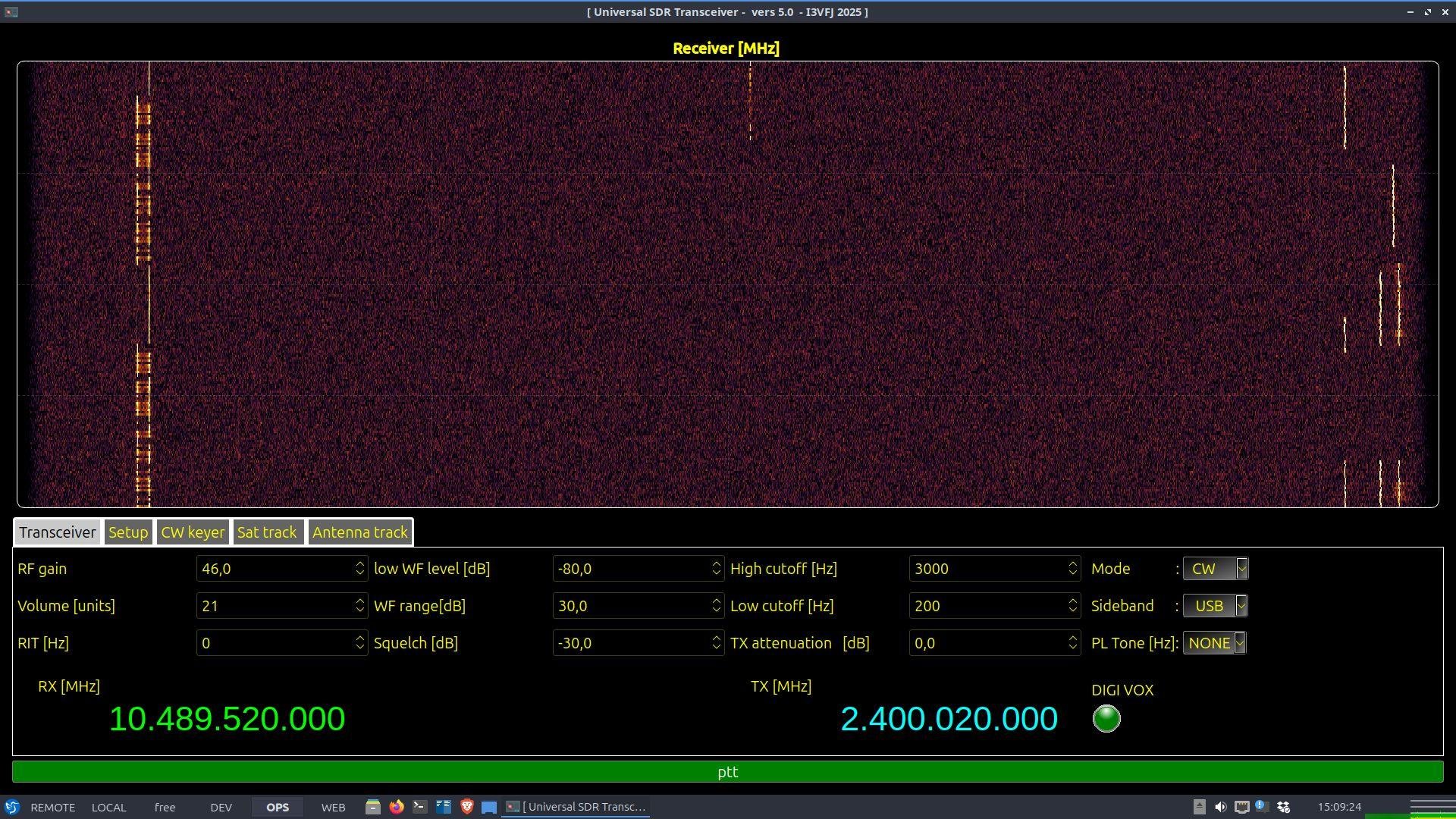1456x819 pixels.
Task: Open the file manager taskbar icon
Action: pyautogui.click(x=372, y=807)
